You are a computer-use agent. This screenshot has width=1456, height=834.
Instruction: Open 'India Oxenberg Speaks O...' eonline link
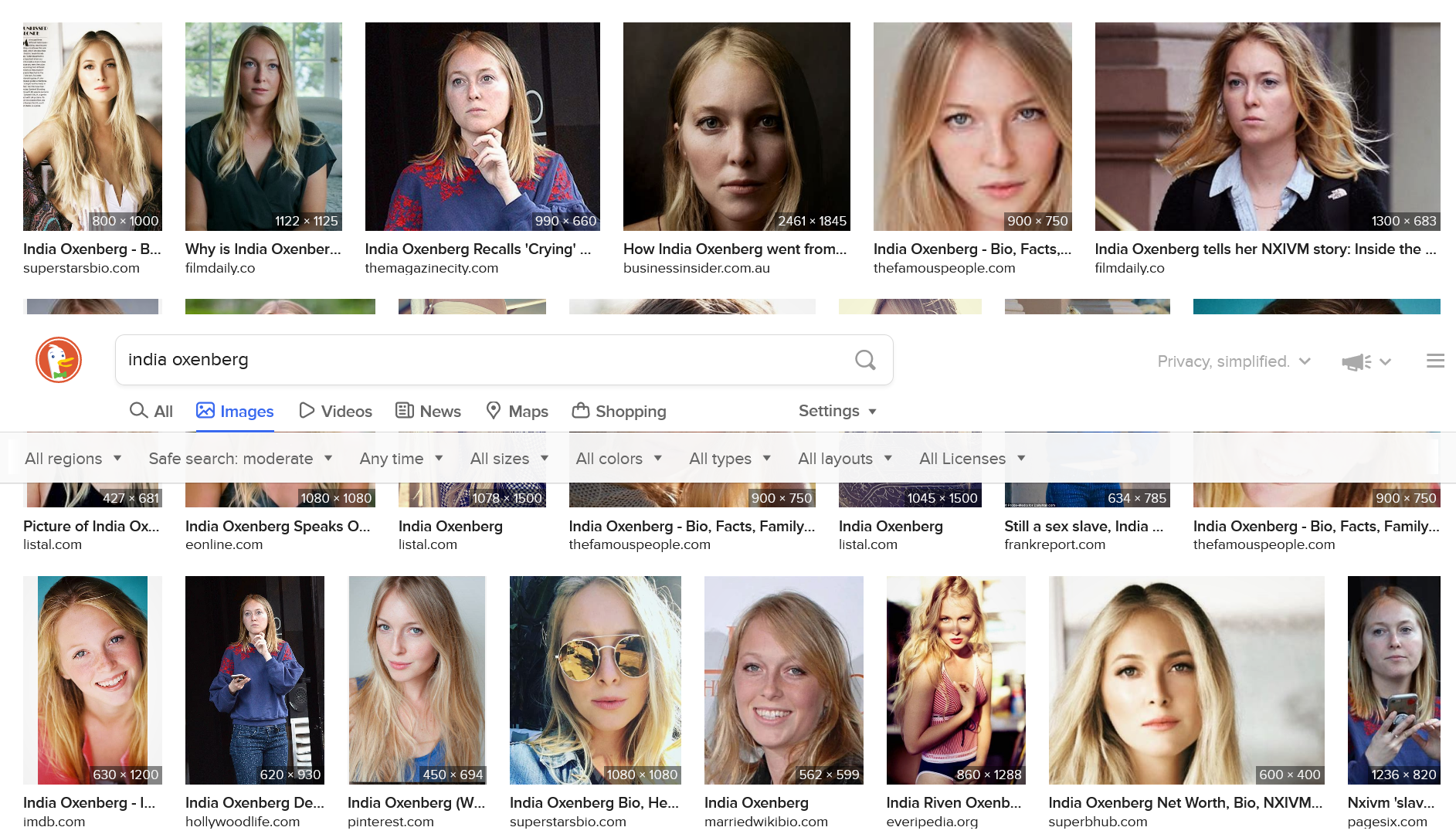click(278, 526)
